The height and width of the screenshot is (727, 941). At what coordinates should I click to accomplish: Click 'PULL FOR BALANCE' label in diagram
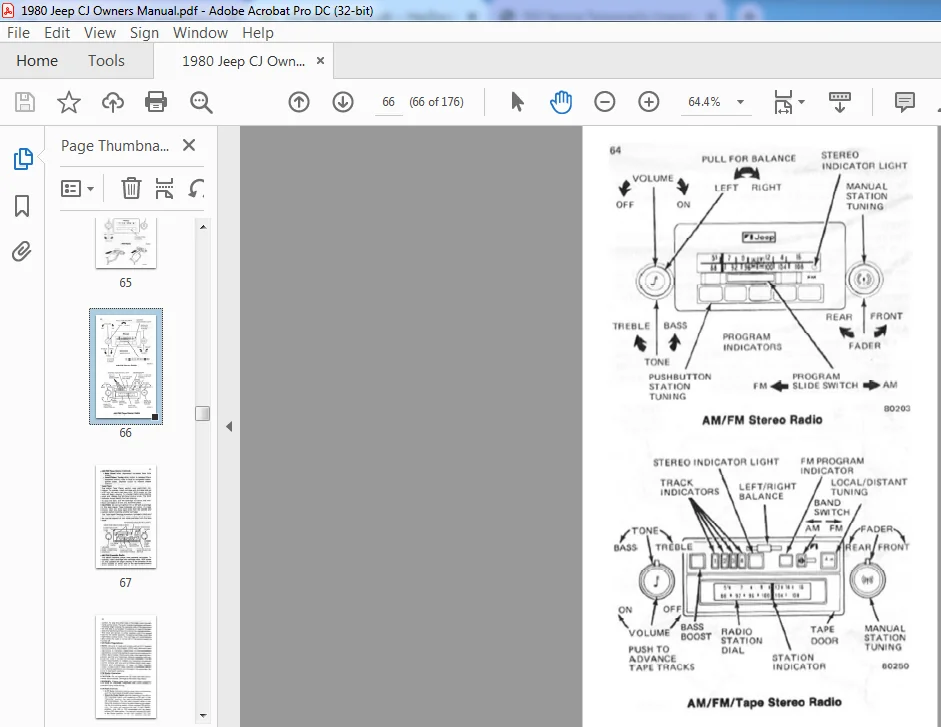(x=748, y=158)
